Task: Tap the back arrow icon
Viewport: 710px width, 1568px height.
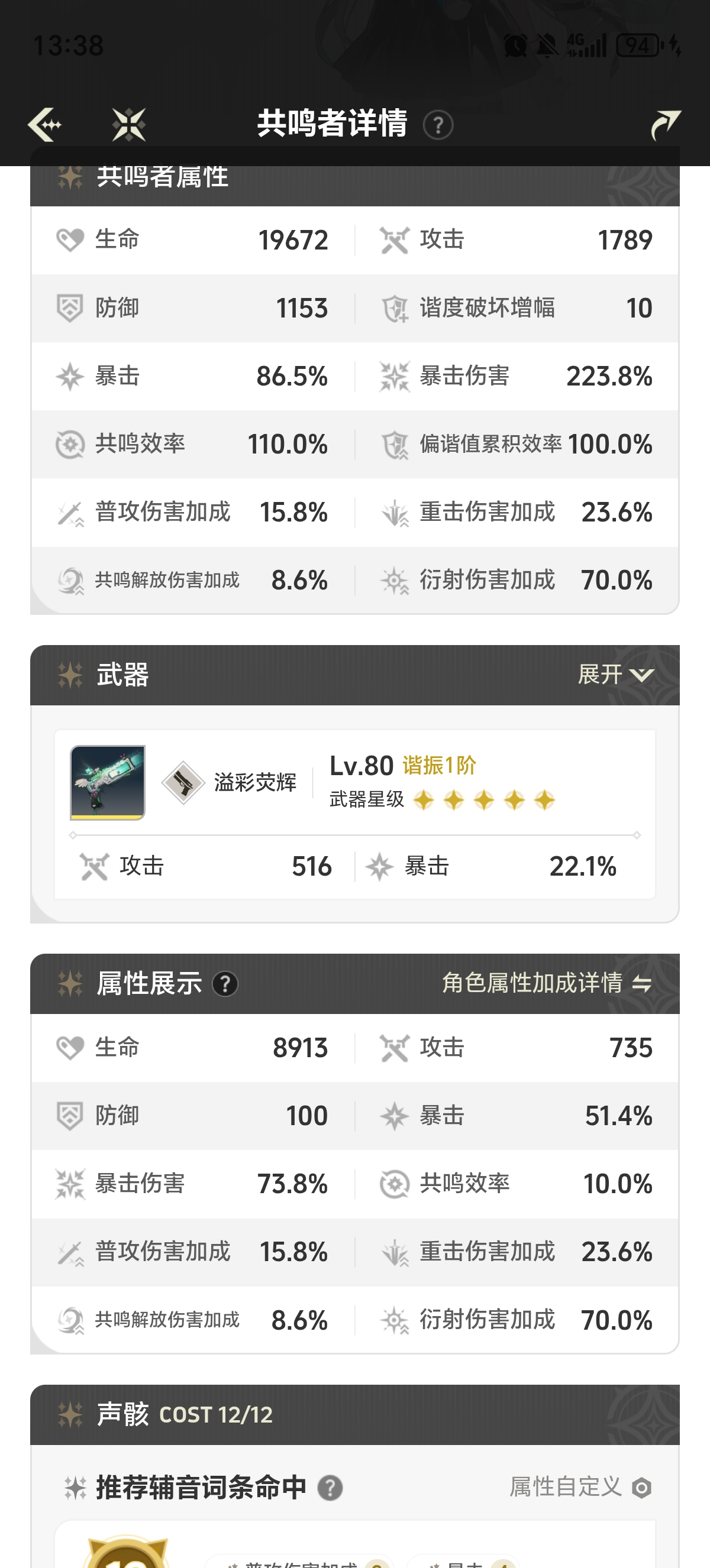Action: 44,125
